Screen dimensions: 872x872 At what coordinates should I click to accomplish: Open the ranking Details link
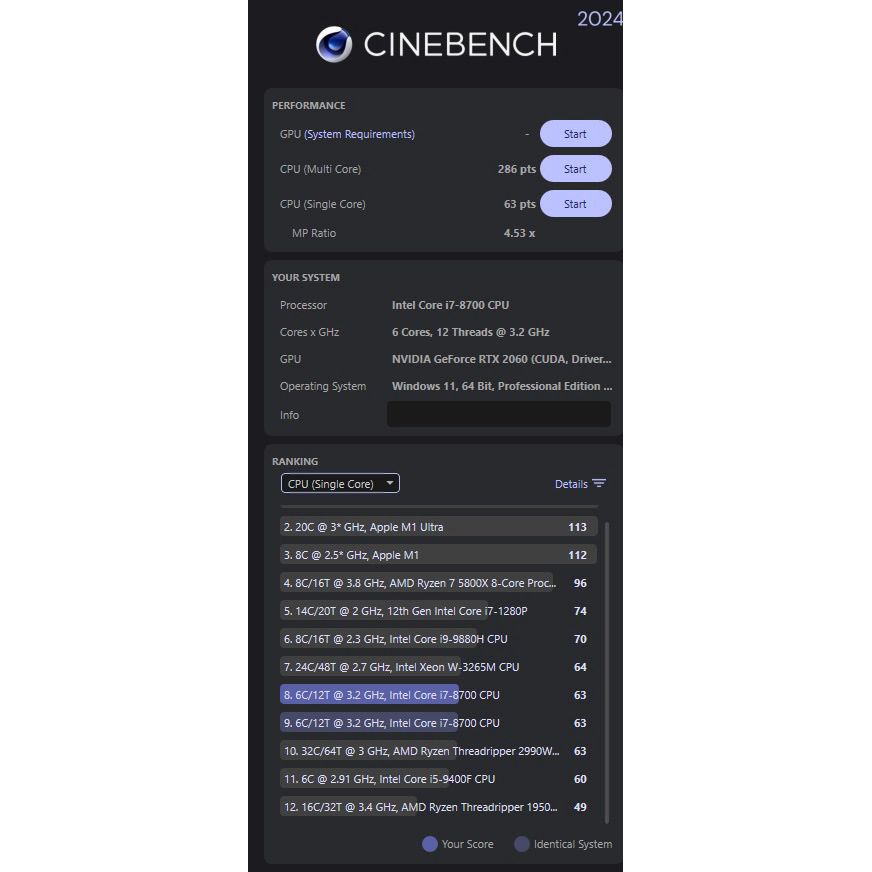pos(571,484)
